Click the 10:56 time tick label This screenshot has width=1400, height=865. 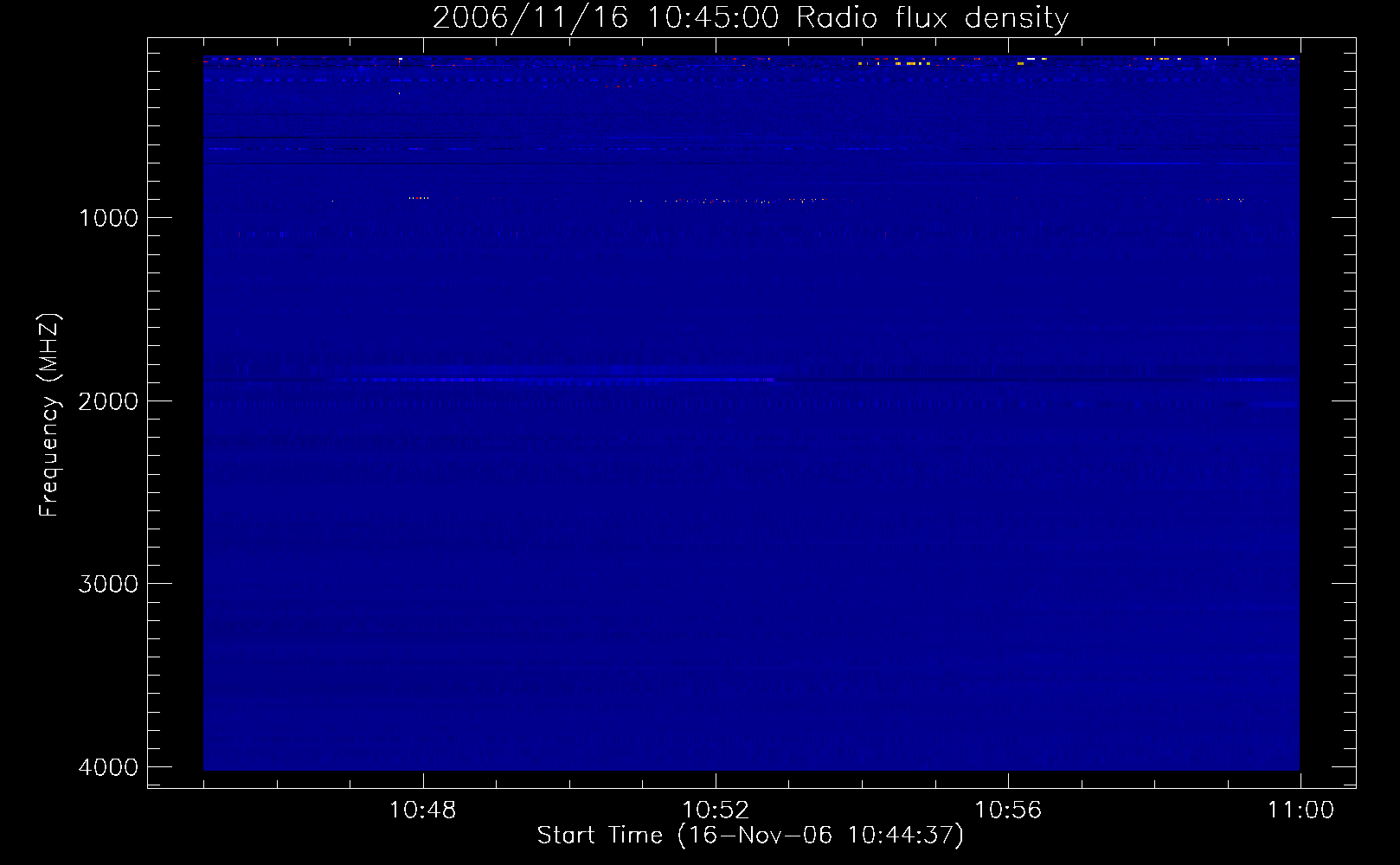point(1008,811)
